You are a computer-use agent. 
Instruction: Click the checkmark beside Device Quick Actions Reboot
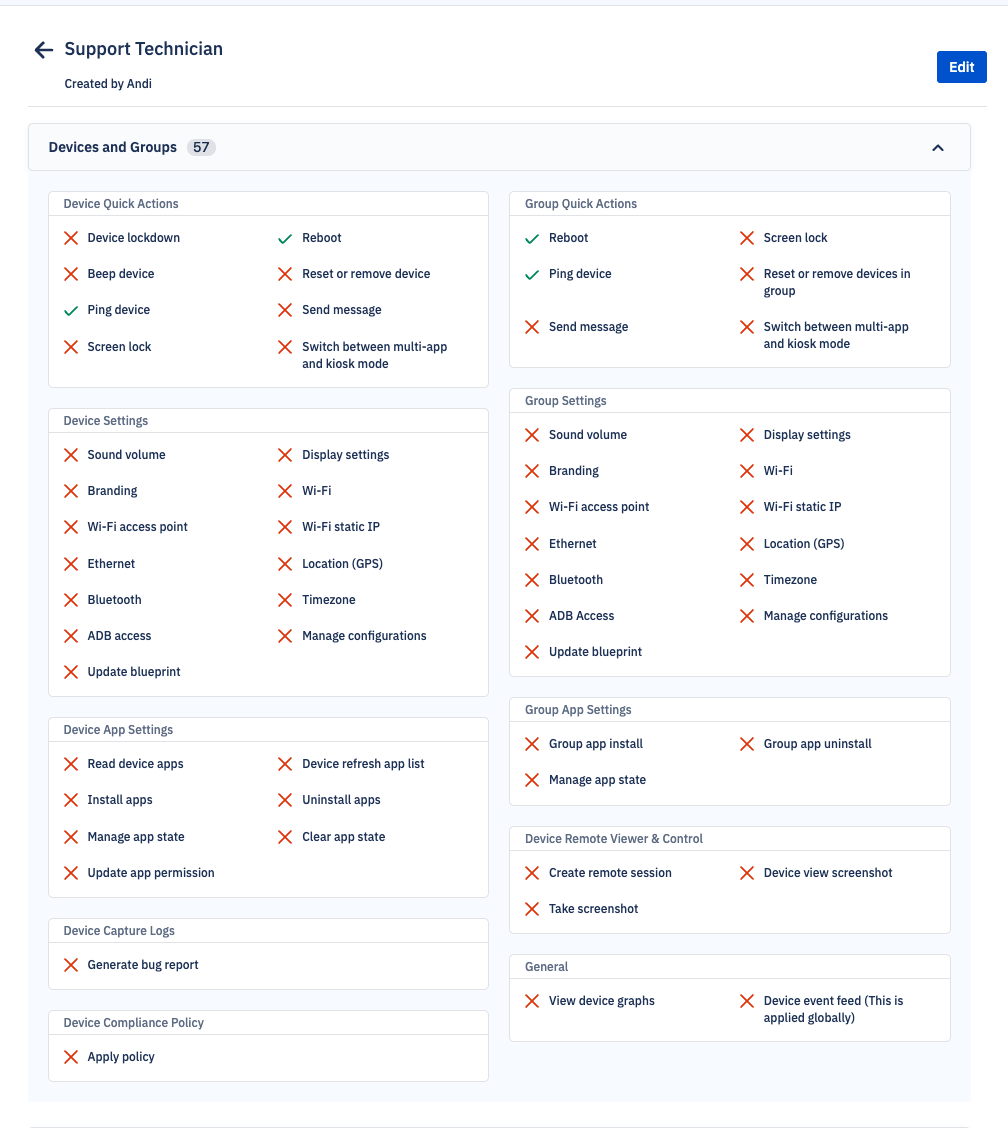click(x=285, y=239)
